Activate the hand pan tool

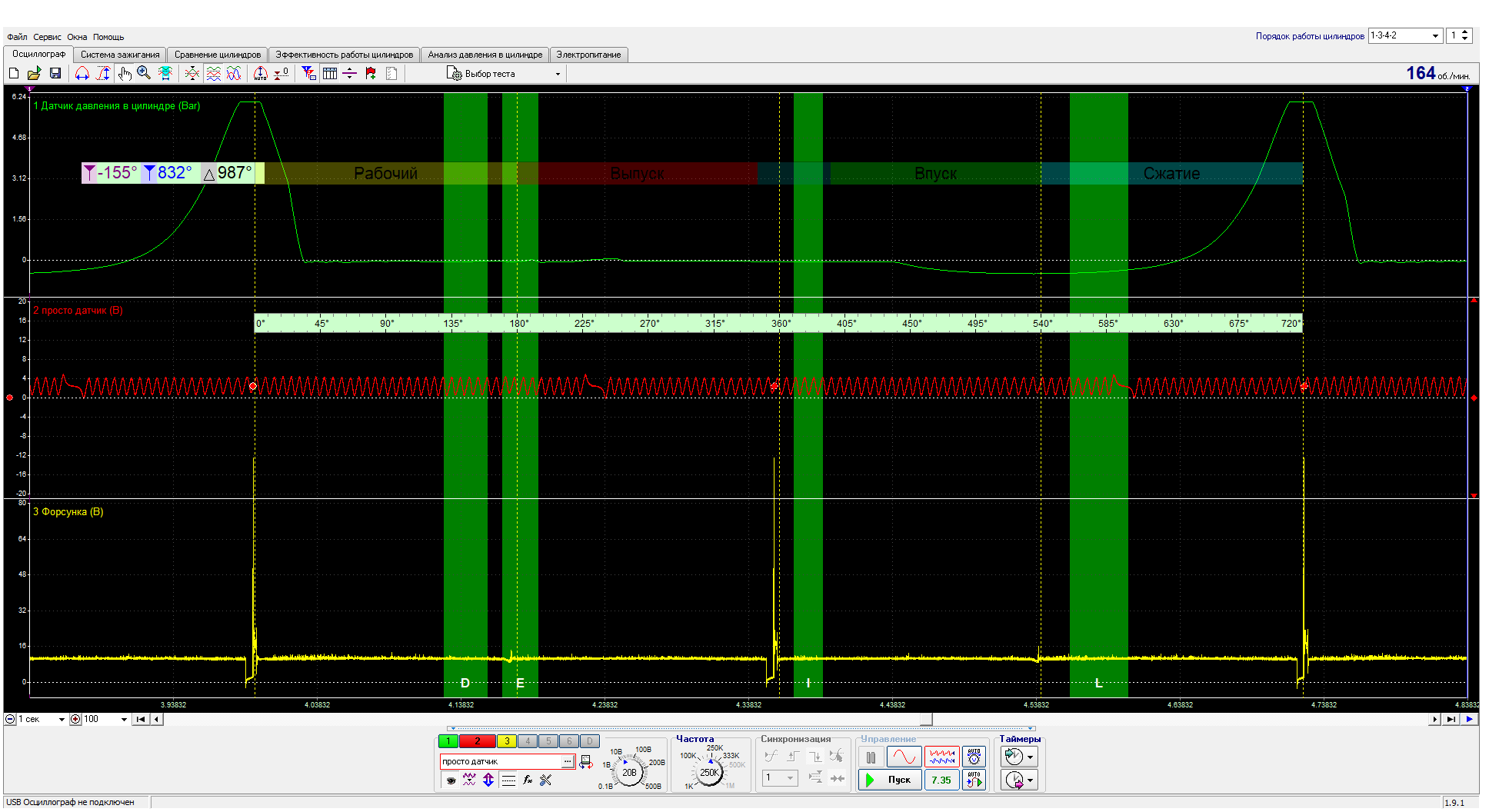[125, 73]
